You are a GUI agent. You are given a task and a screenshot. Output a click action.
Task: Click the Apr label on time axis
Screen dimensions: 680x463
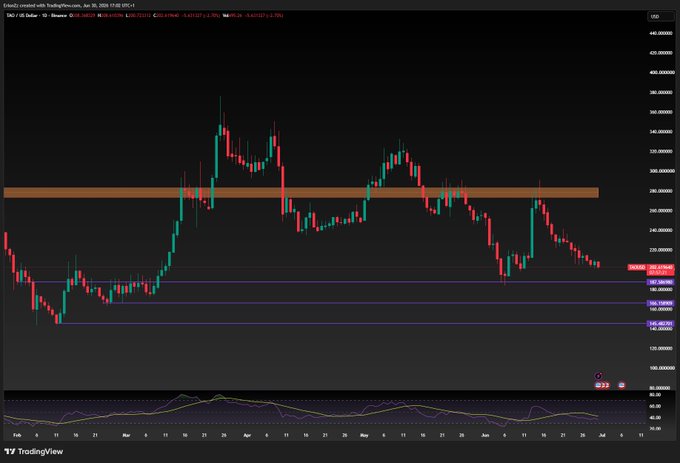[247, 435]
